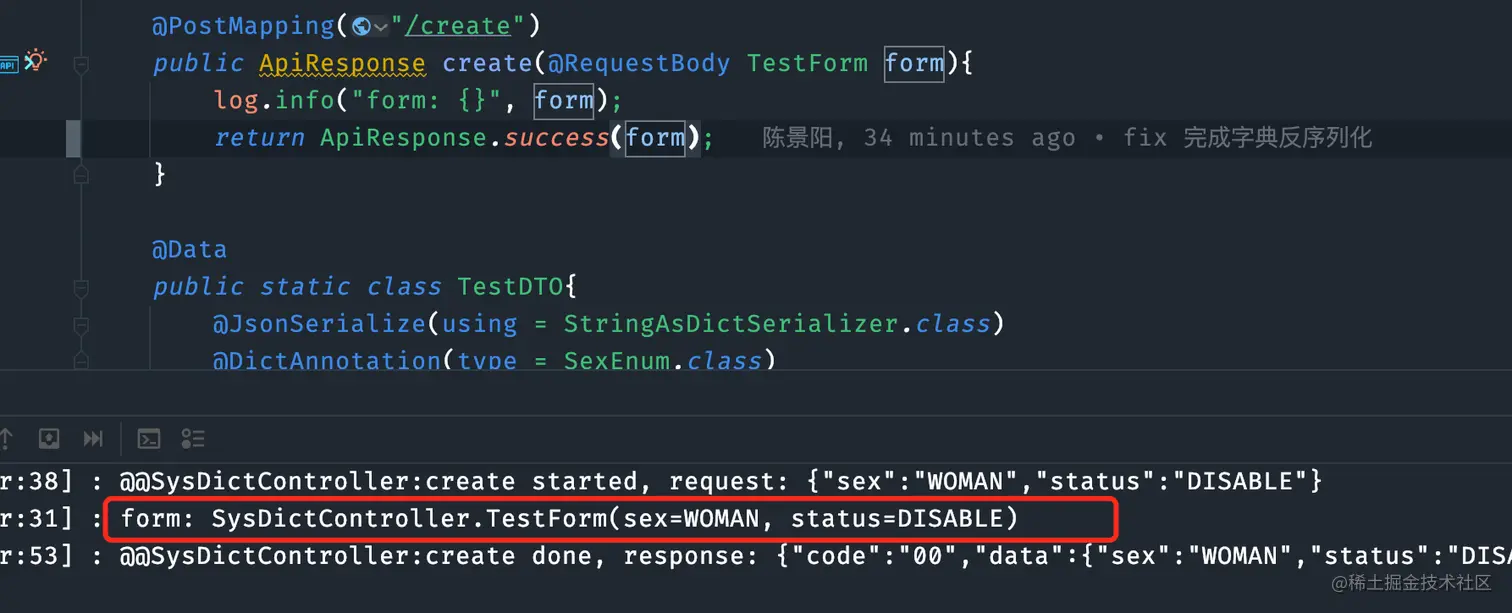Click the bulleted list icon in console toolbar
Image resolution: width=1512 pixels, height=613 pixels.
pyautogui.click(x=193, y=439)
